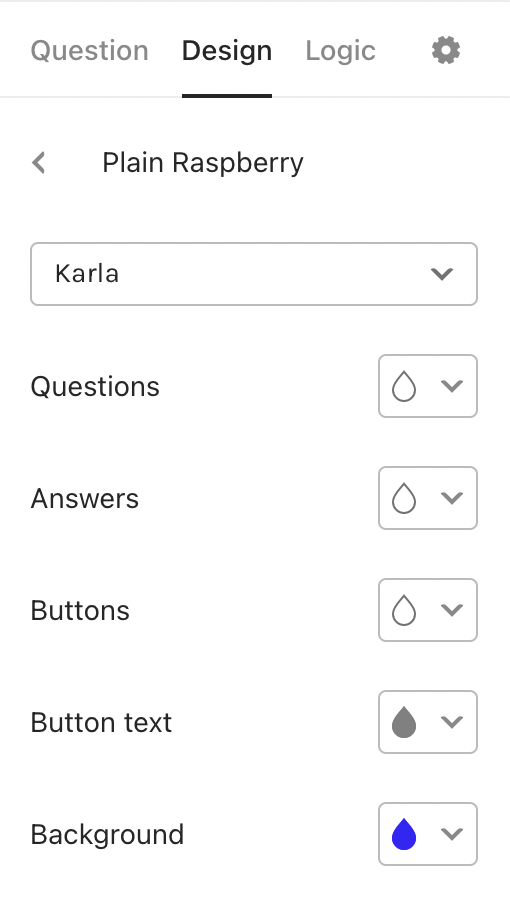Click the Questions color droplet icon

(404, 386)
